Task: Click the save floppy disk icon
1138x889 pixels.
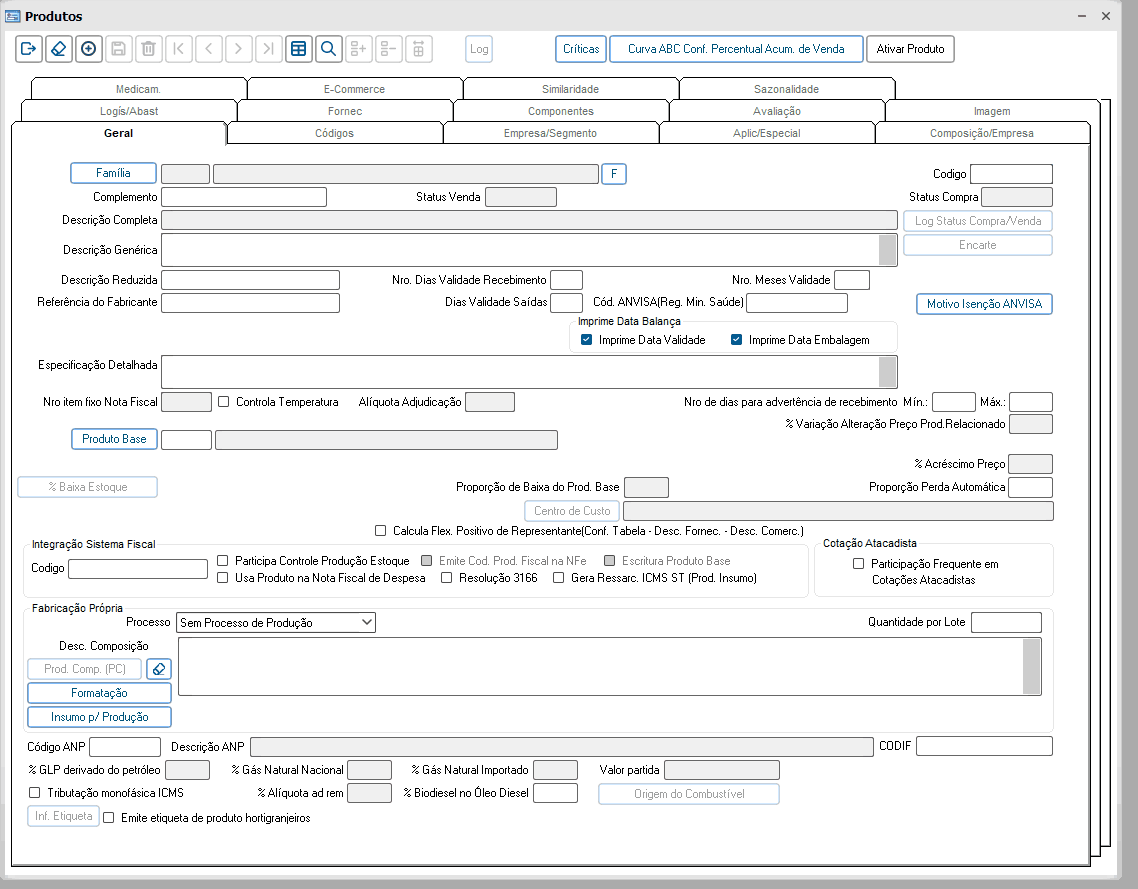Action: pos(118,49)
